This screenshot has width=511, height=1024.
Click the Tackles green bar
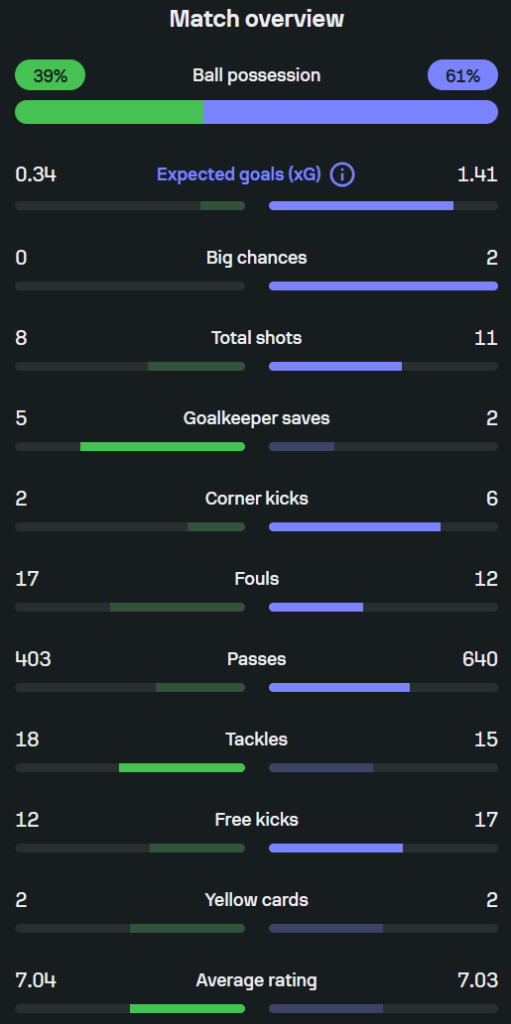click(x=182, y=768)
